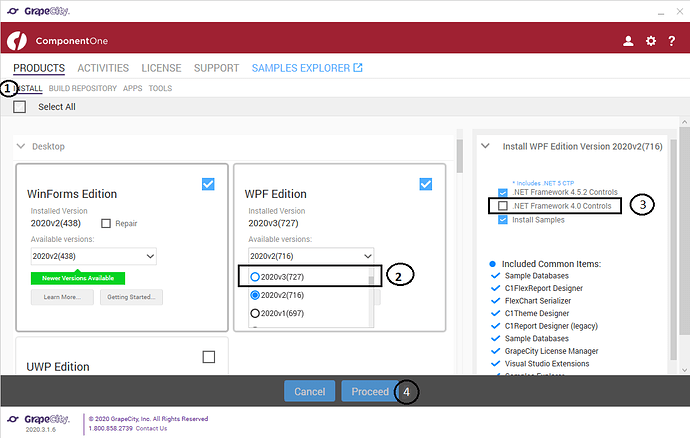Screen dimensions: 690x438
Task: Switch to the SUPPORT tab
Action: point(217,68)
